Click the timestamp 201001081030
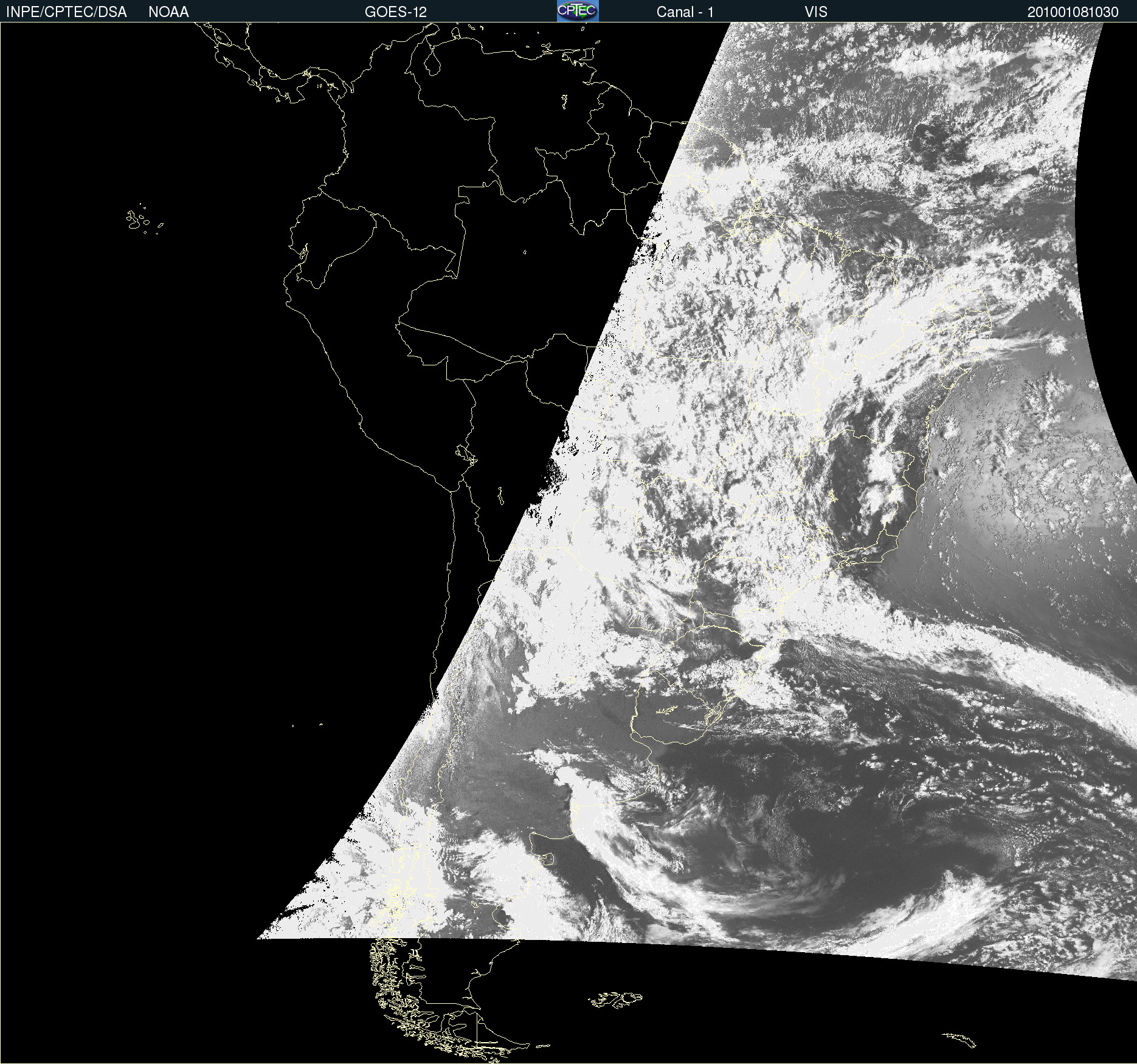 point(1073,12)
